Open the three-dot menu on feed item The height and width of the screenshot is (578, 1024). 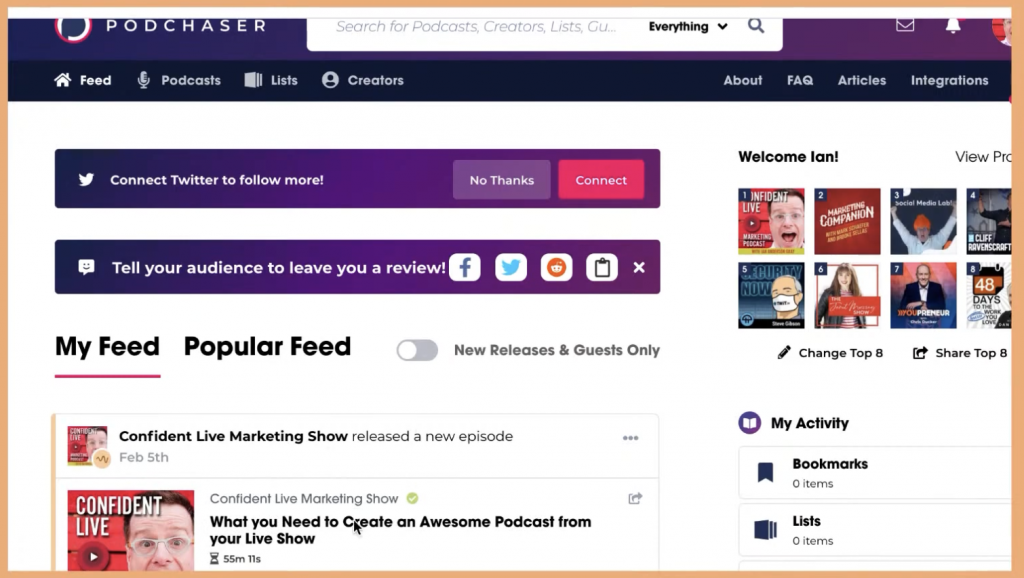(630, 438)
